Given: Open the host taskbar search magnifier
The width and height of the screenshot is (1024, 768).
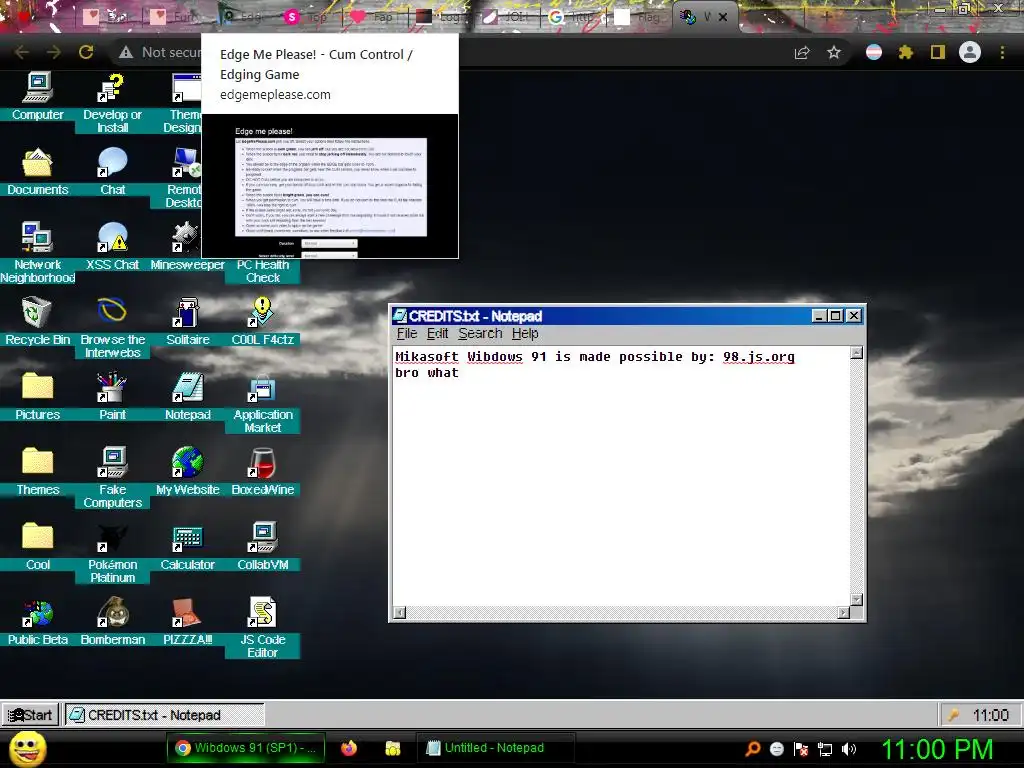Looking at the screenshot, I should [x=753, y=749].
